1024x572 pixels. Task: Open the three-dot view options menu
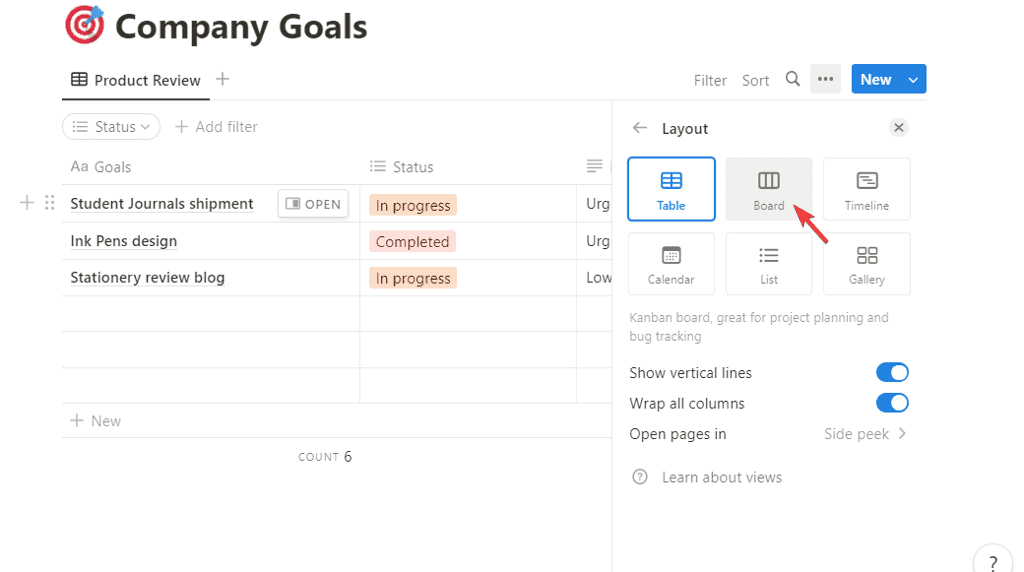click(825, 79)
